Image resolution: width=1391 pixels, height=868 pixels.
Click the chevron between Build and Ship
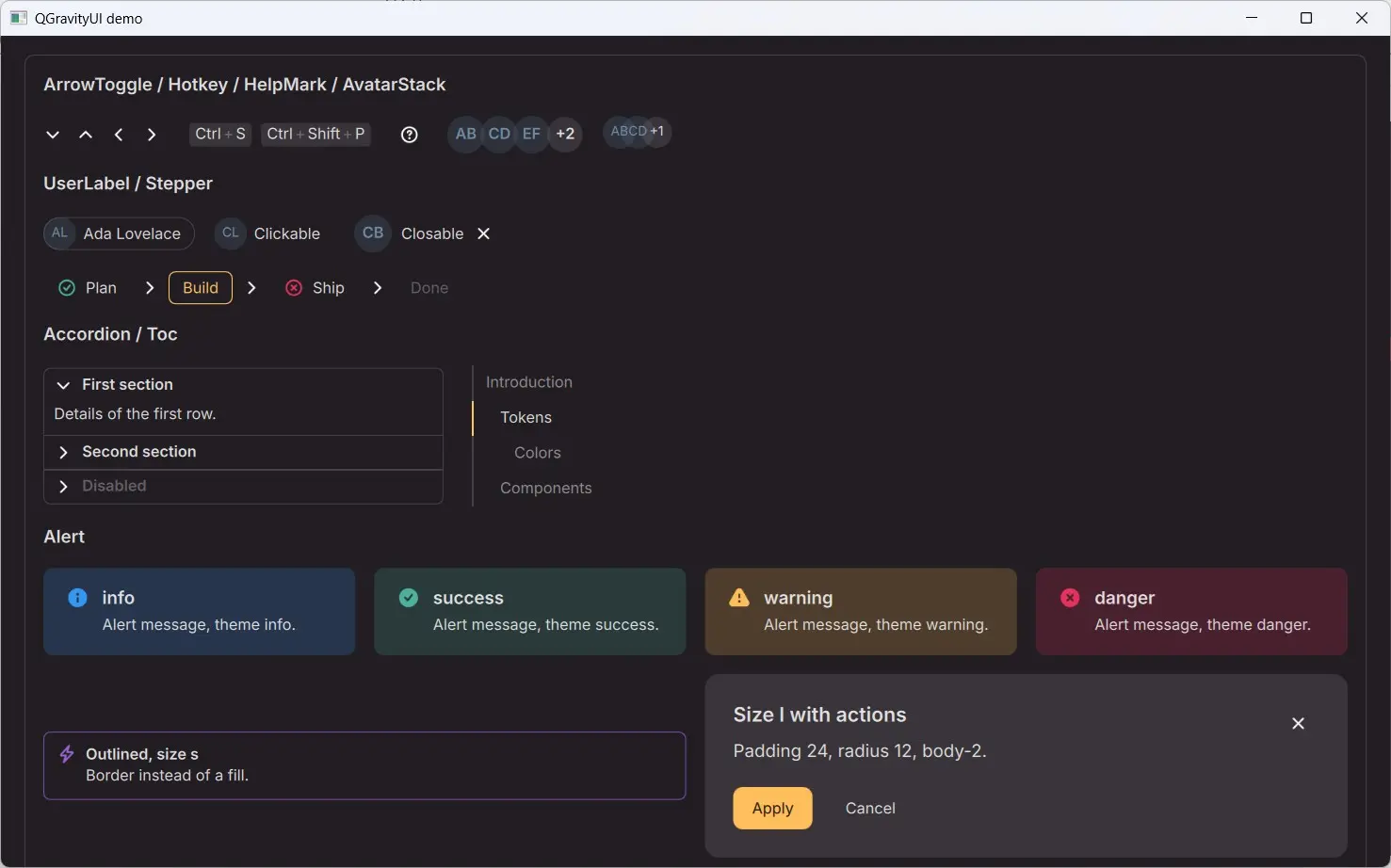251,288
